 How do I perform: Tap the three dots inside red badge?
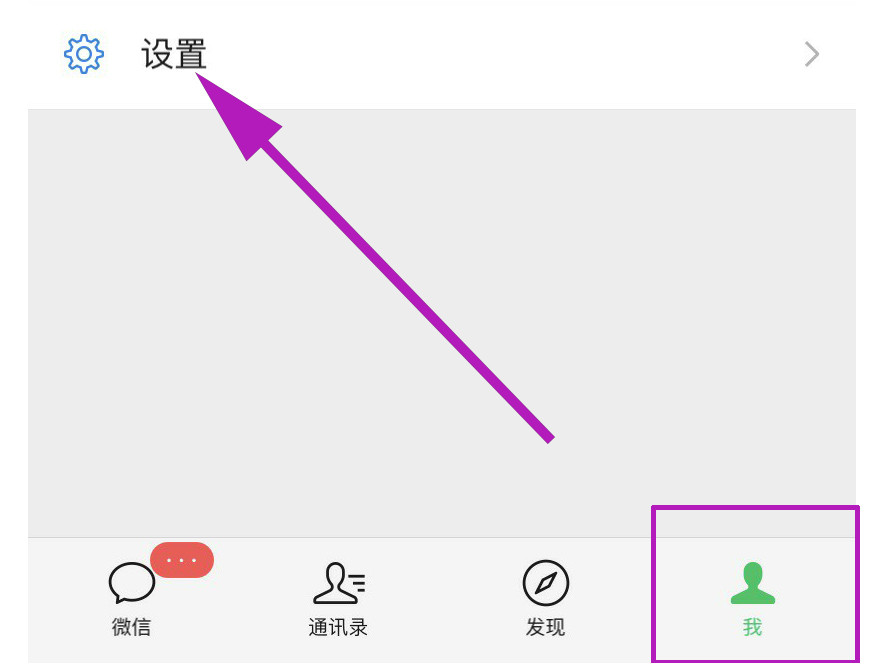tap(182, 560)
